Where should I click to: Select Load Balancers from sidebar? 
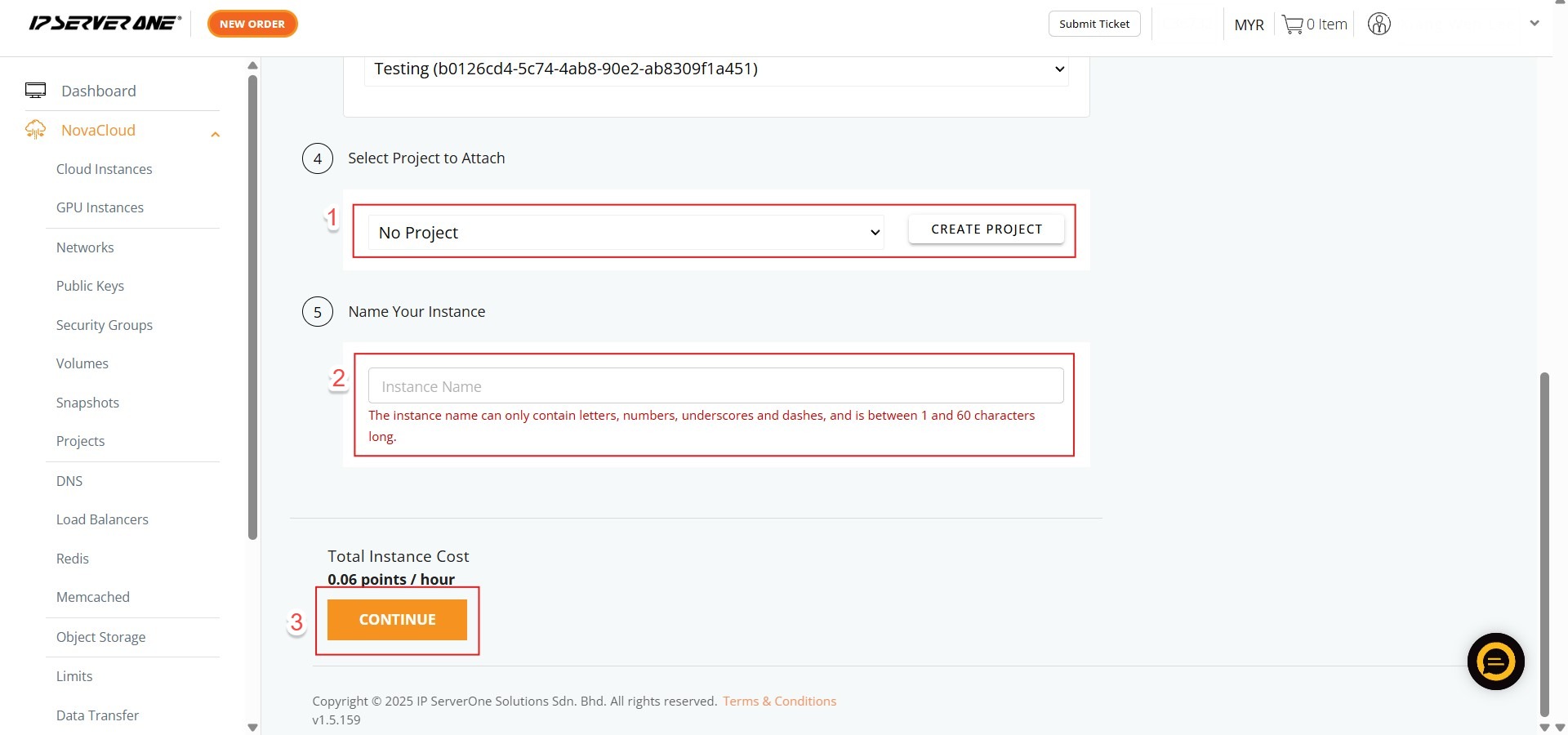102,519
